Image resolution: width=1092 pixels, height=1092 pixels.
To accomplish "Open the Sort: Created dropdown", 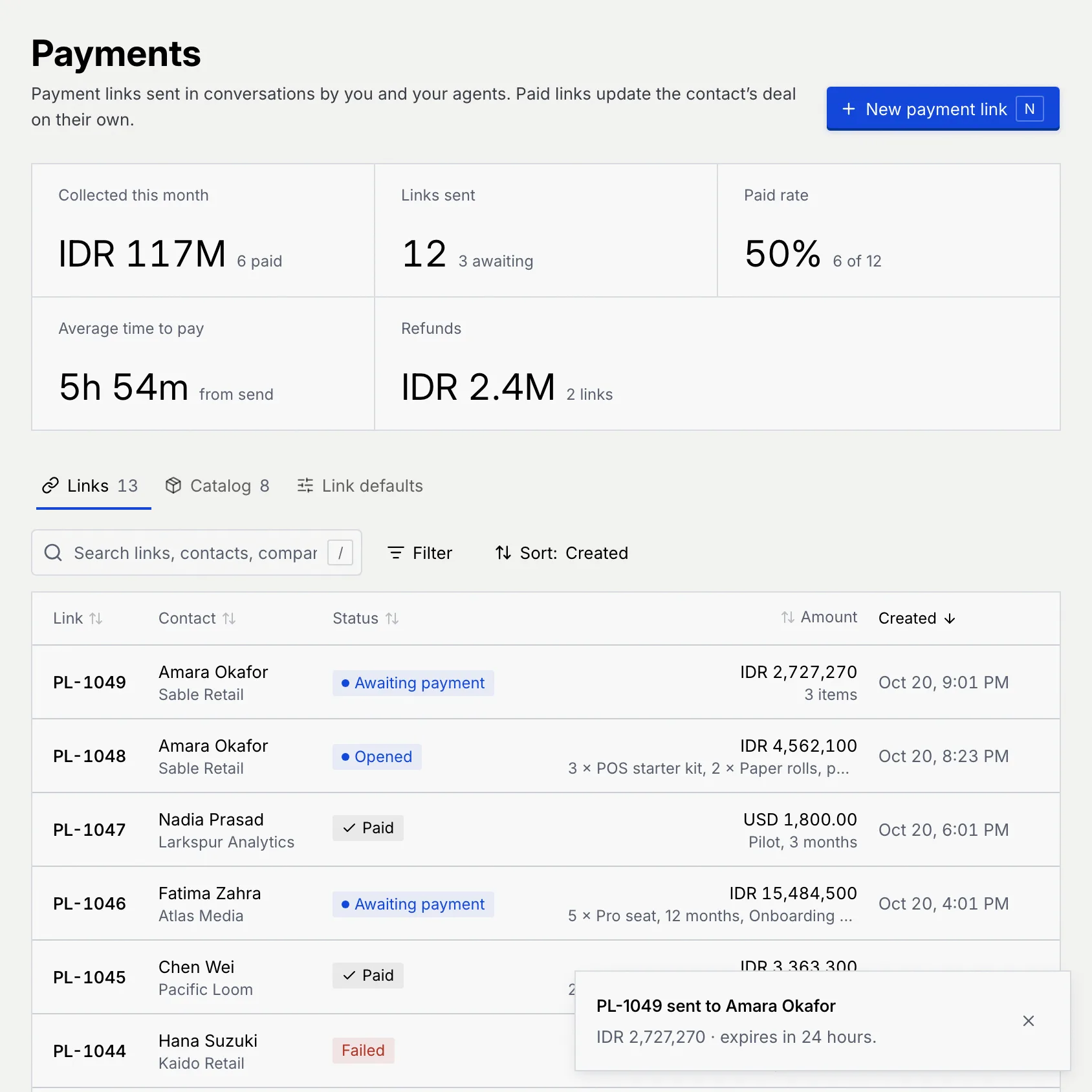I will [562, 553].
